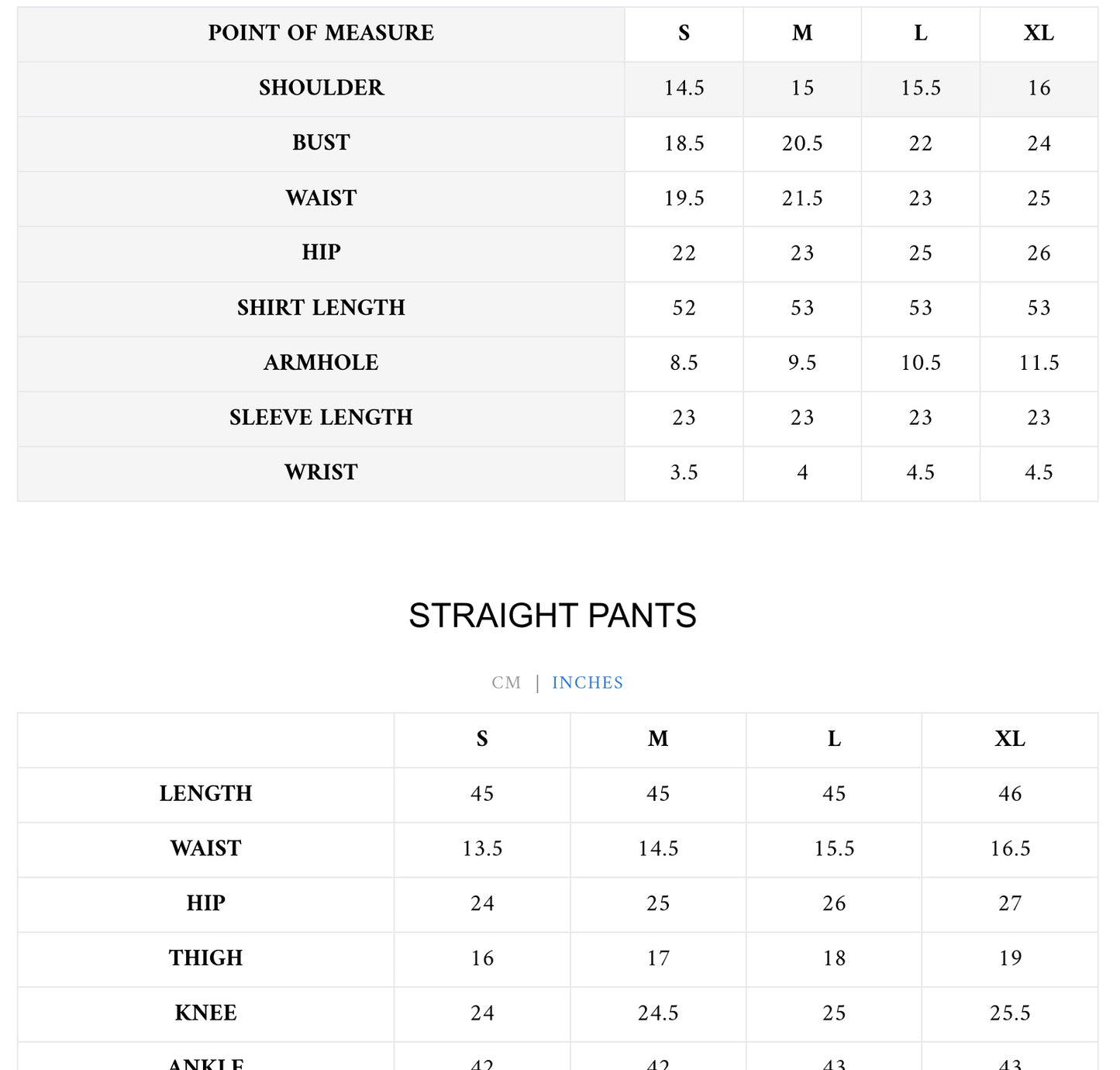
Task: Click the BUST value 20.5 for size M
Action: click(x=802, y=143)
